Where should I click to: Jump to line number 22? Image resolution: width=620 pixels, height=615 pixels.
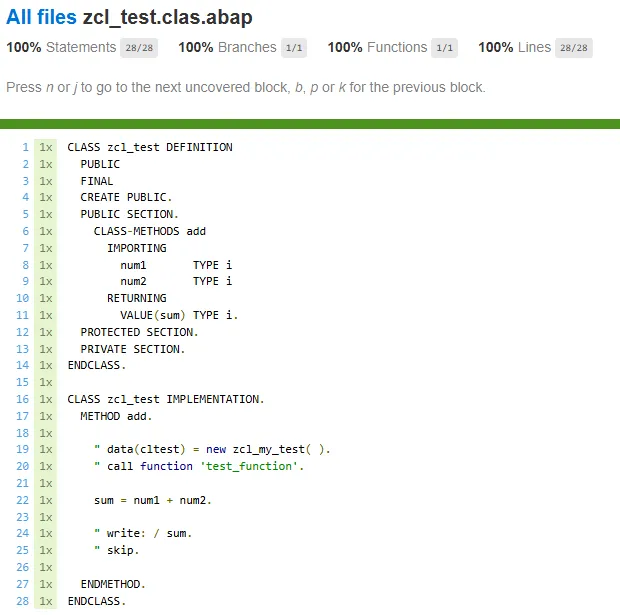(x=23, y=500)
